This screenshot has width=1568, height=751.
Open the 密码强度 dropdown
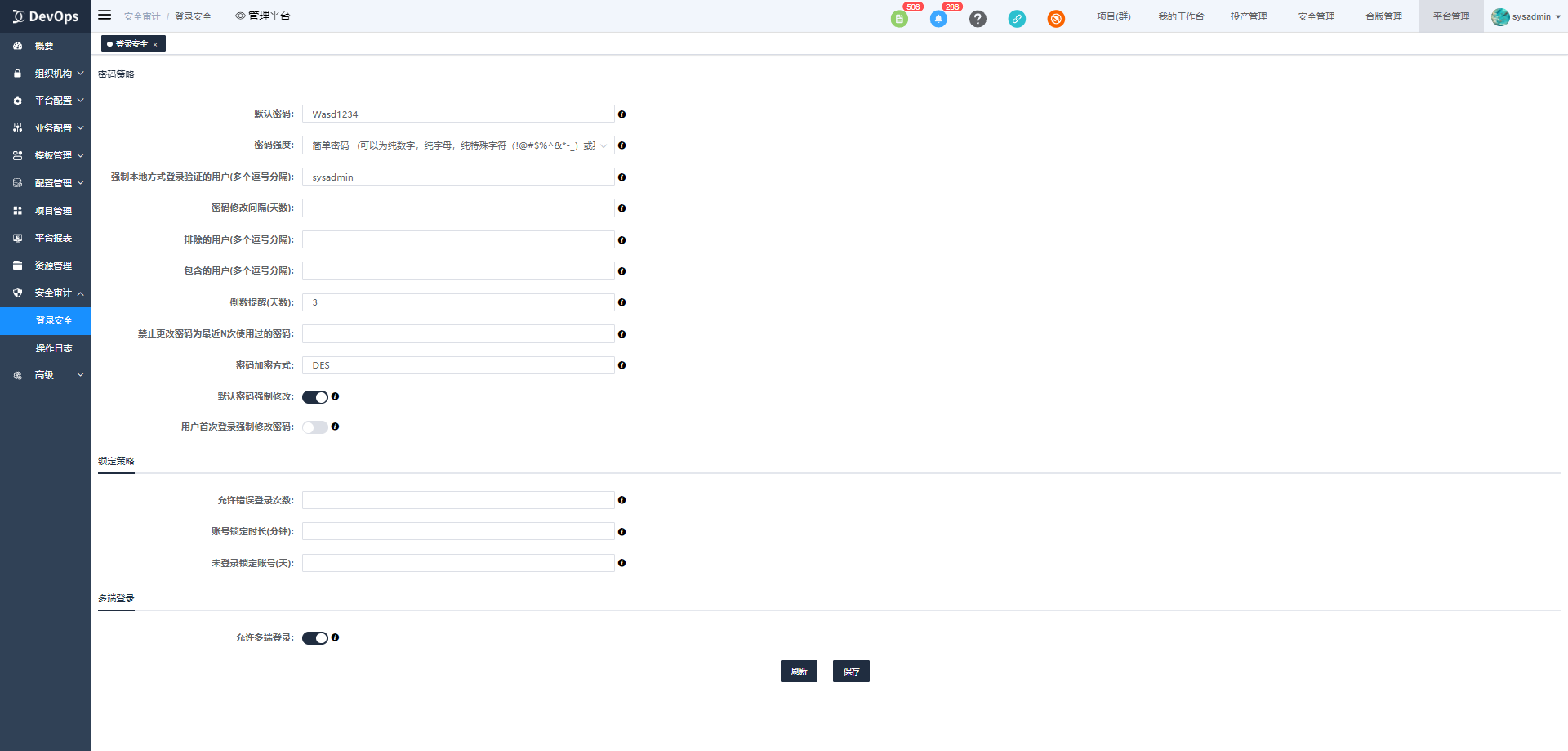pyautogui.click(x=457, y=145)
